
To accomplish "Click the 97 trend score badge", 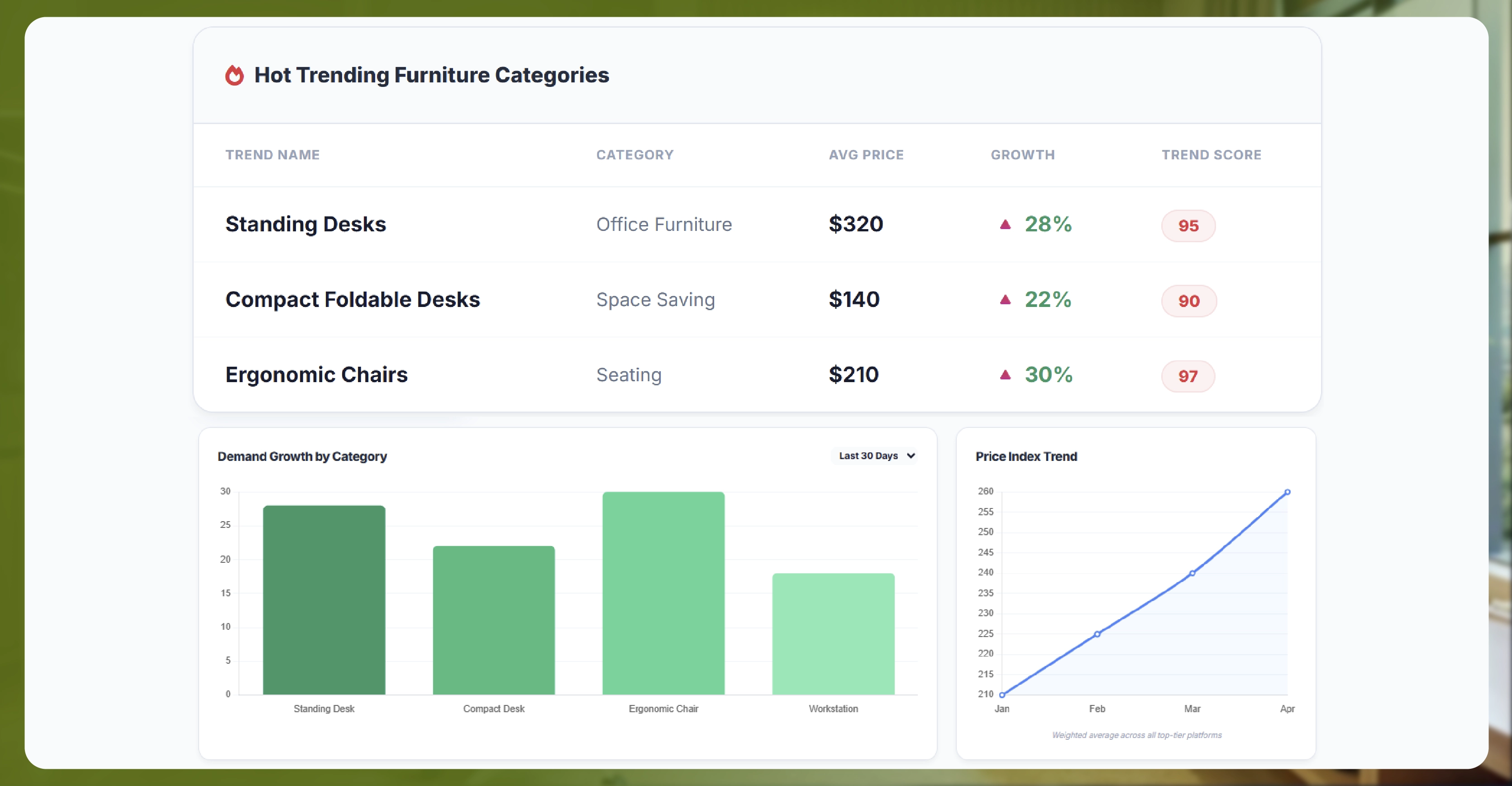I will (1188, 376).
